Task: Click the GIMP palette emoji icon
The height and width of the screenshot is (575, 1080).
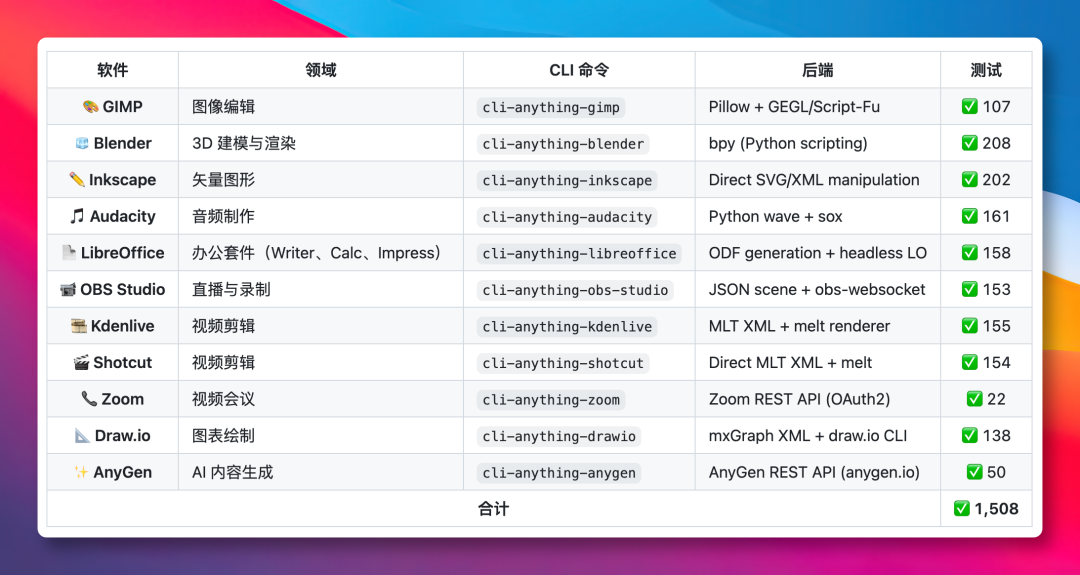Action: 90,107
